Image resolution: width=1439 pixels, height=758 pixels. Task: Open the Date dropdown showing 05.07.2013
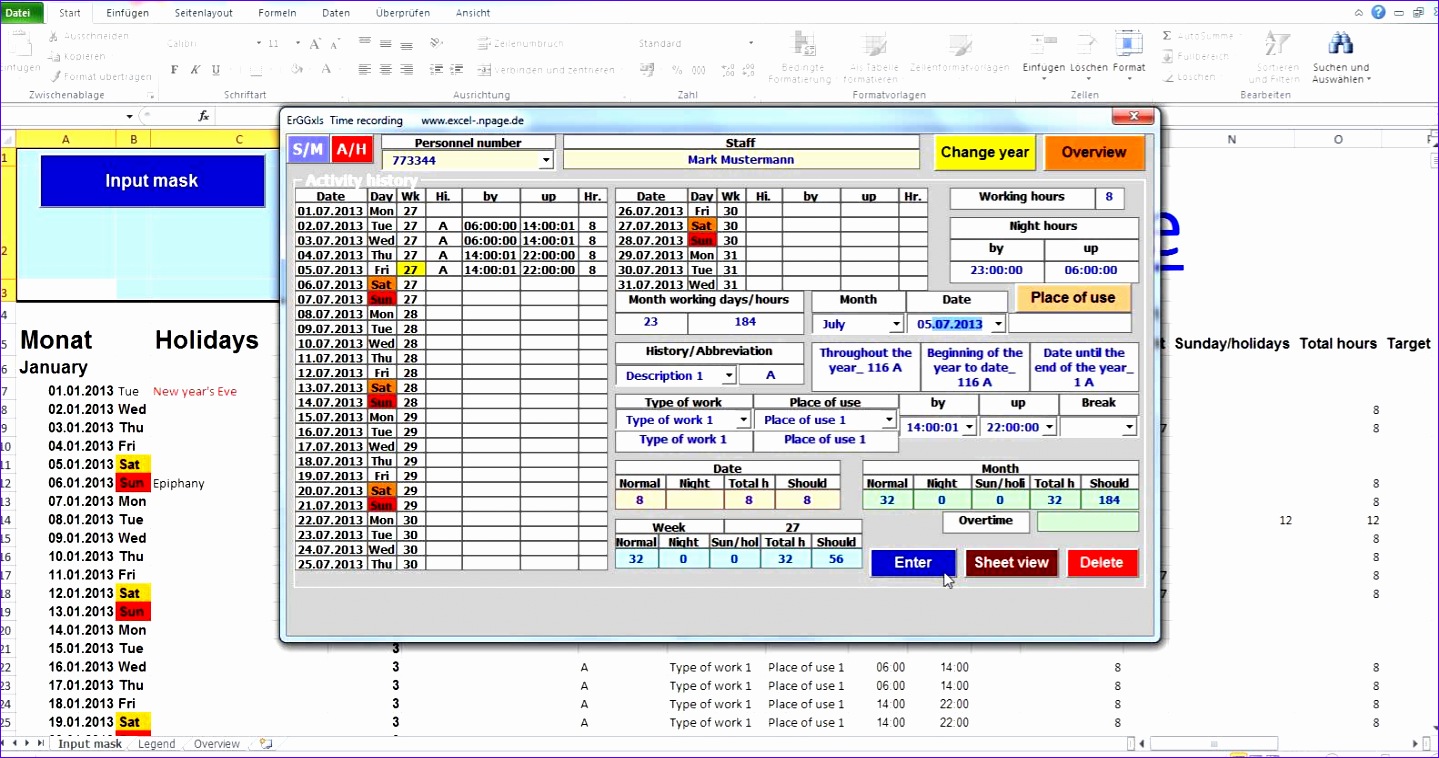[998, 323]
